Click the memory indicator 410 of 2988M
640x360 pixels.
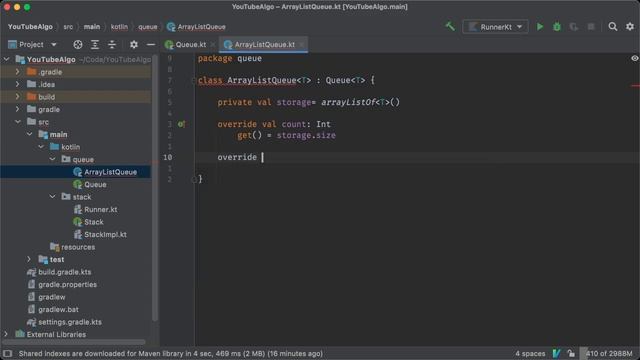609,353
